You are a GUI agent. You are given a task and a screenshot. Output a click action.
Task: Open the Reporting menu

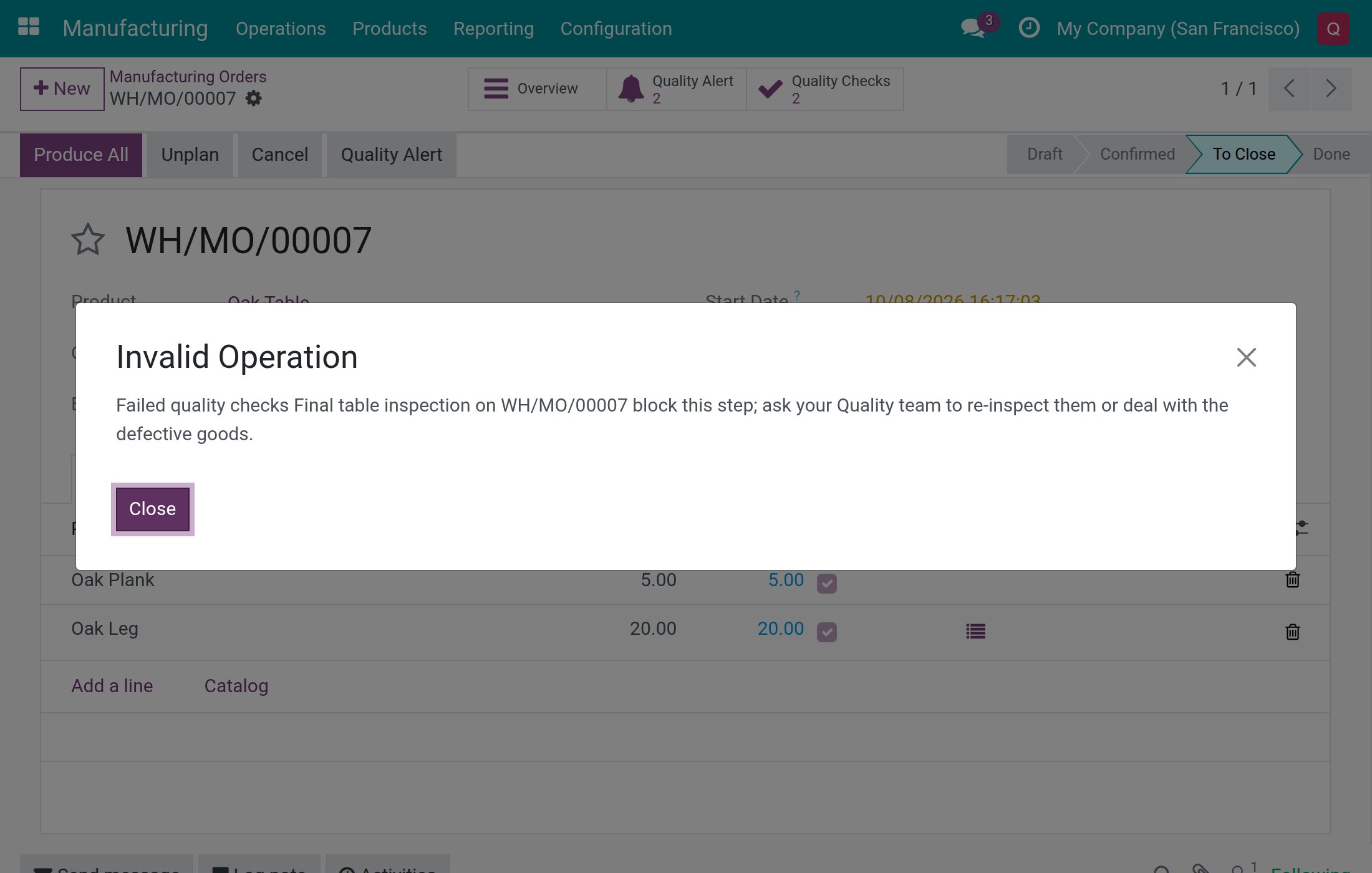[x=494, y=29]
